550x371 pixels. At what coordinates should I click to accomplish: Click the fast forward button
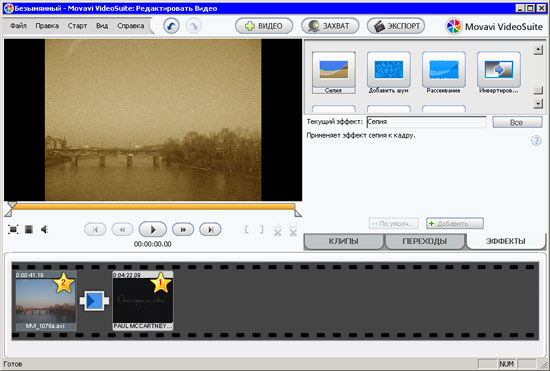(x=183, y=230)
